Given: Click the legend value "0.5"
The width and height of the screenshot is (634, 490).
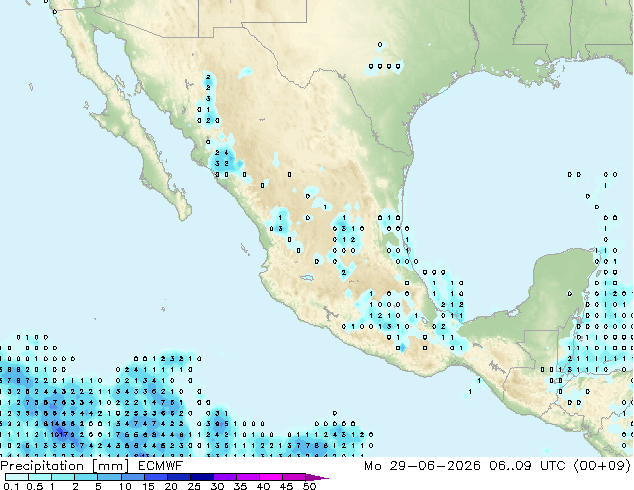Looking at the screenshot, I should pyautogui.click(x=35, y=486).
